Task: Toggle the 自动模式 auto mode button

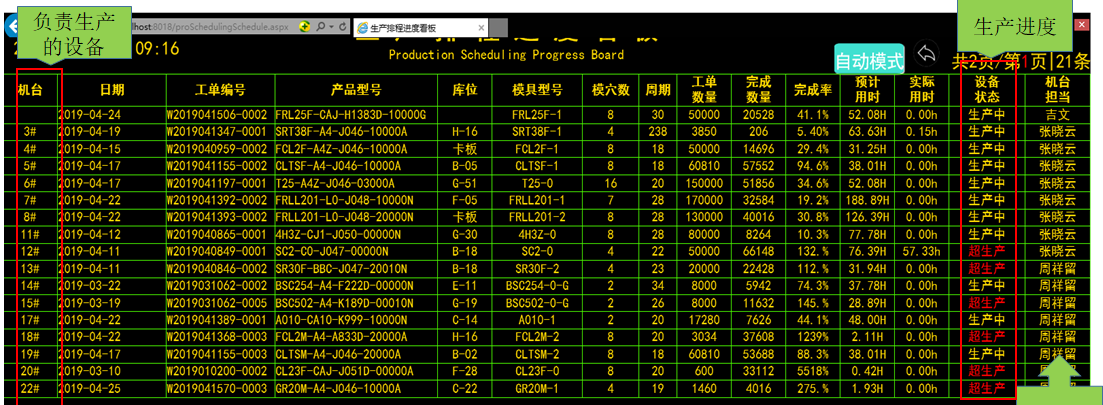Action: click(x=869, y=60)
